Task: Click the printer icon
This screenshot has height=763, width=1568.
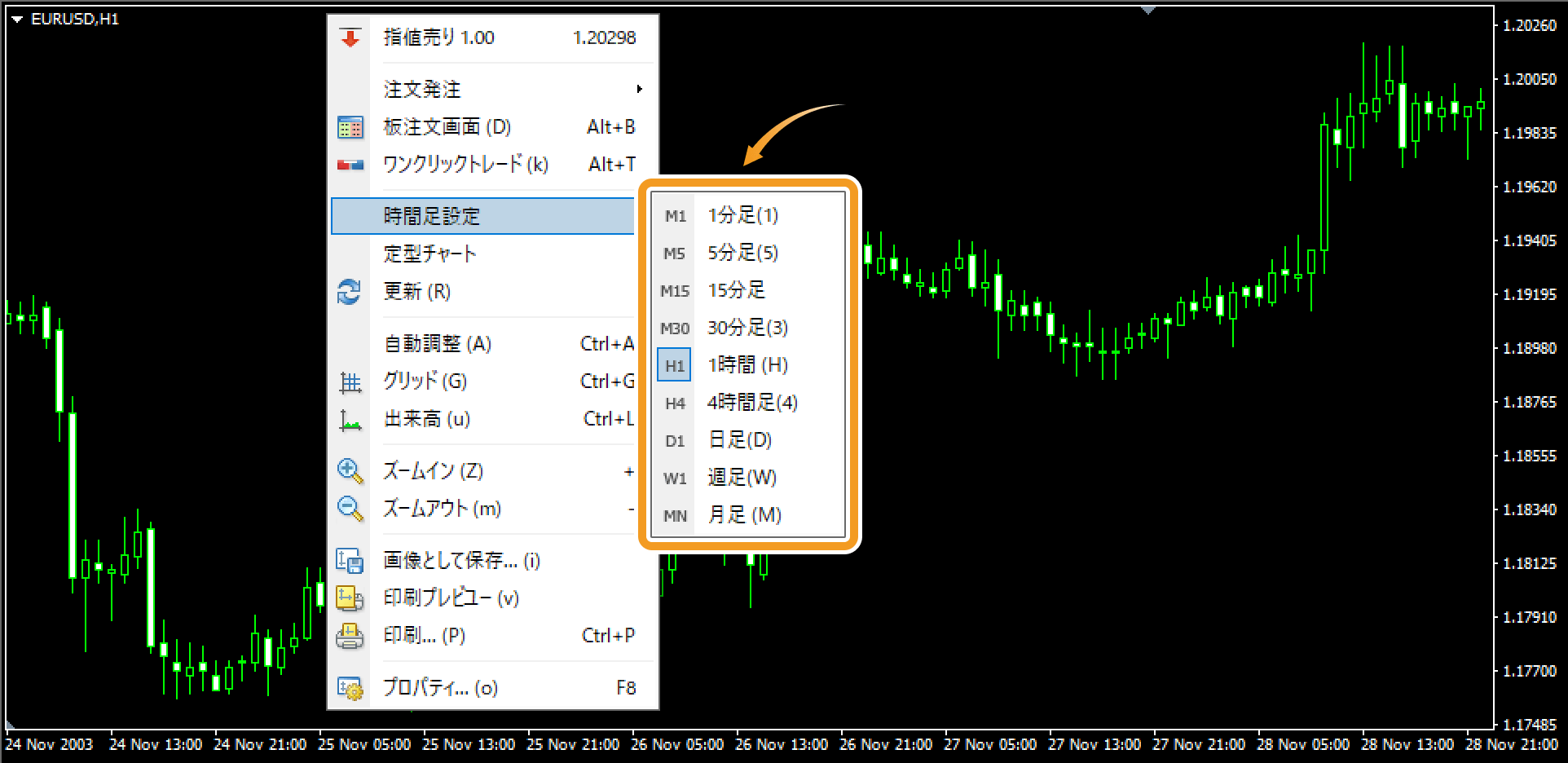Action: (x=350, y=636)
